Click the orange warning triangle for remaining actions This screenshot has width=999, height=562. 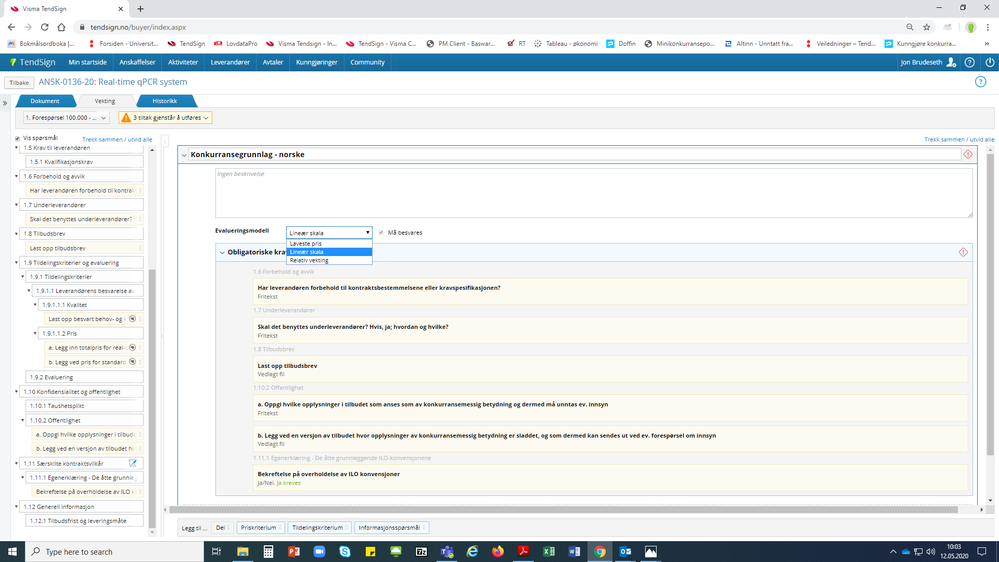point(126,117)
